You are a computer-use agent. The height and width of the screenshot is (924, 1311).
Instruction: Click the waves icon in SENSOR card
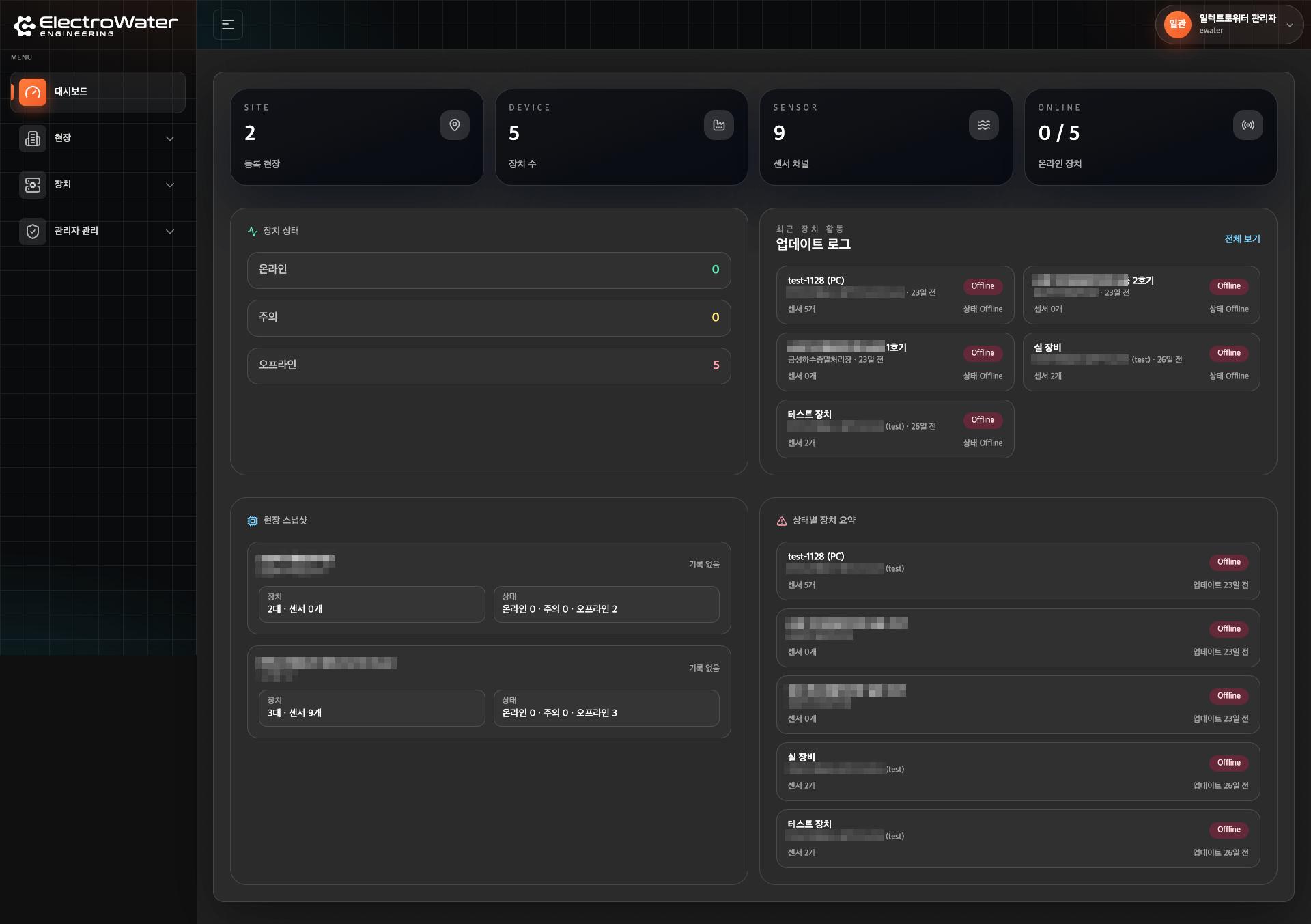(x=984, y=125)
